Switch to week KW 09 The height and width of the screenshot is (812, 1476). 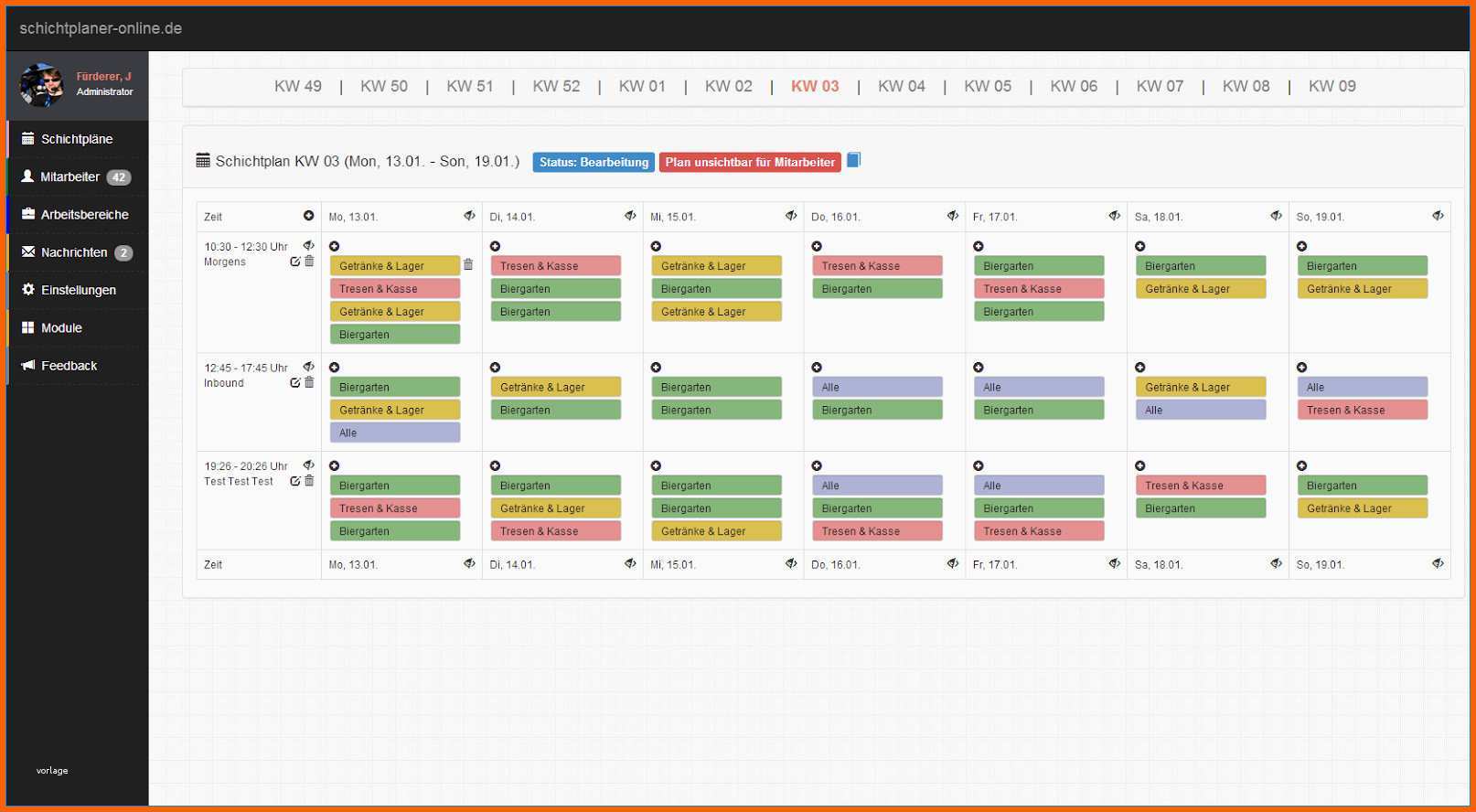coord(1332,86)
